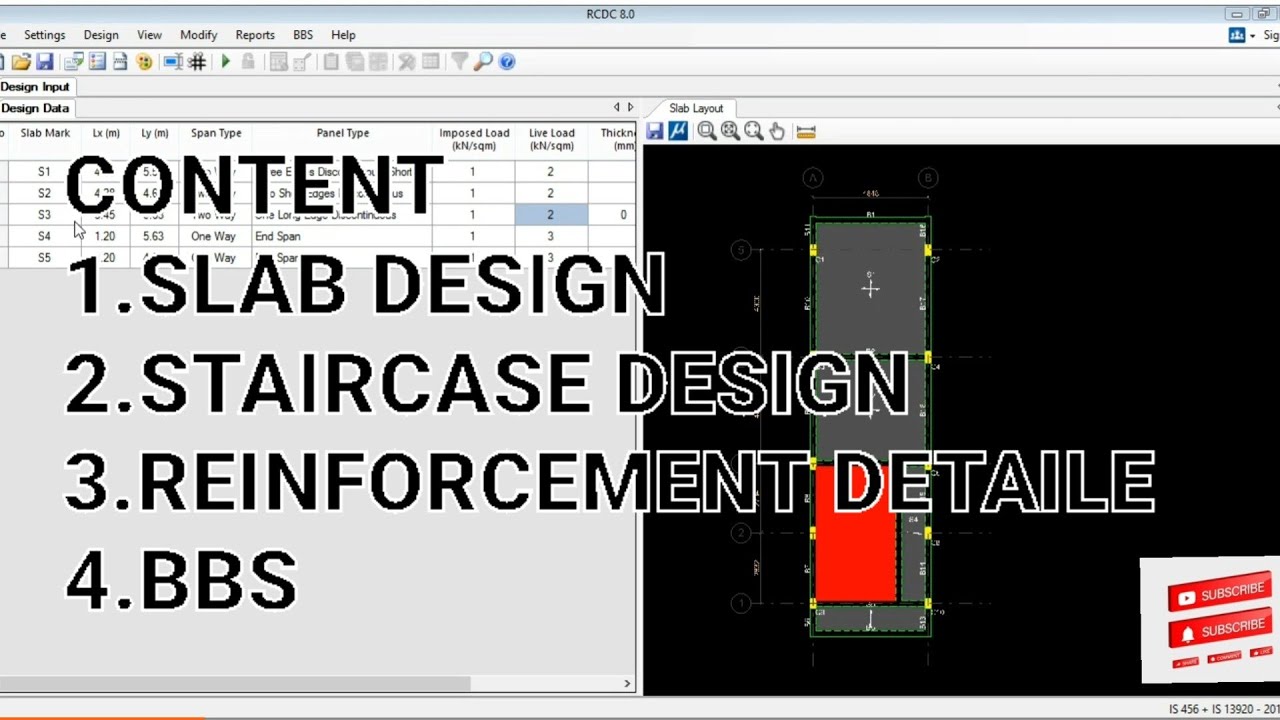
Task: Click the third zoom icon in Slab Layout toolbar
Action: [x=753, y=131]
